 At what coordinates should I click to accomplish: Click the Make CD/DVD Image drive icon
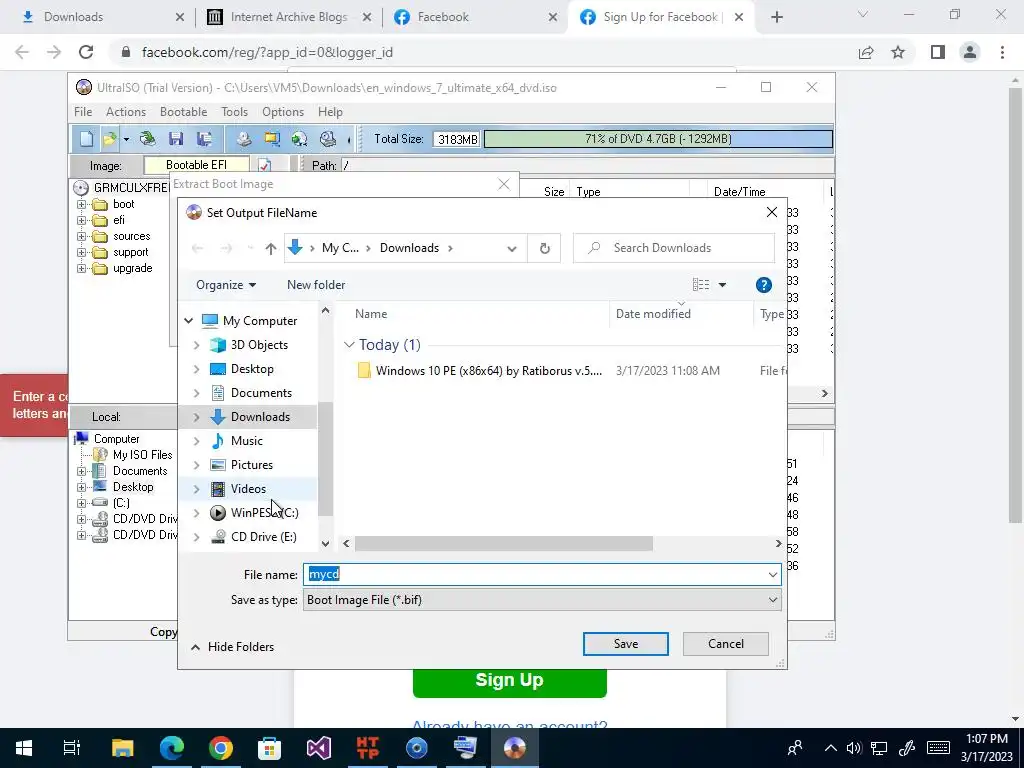(244, 138)
